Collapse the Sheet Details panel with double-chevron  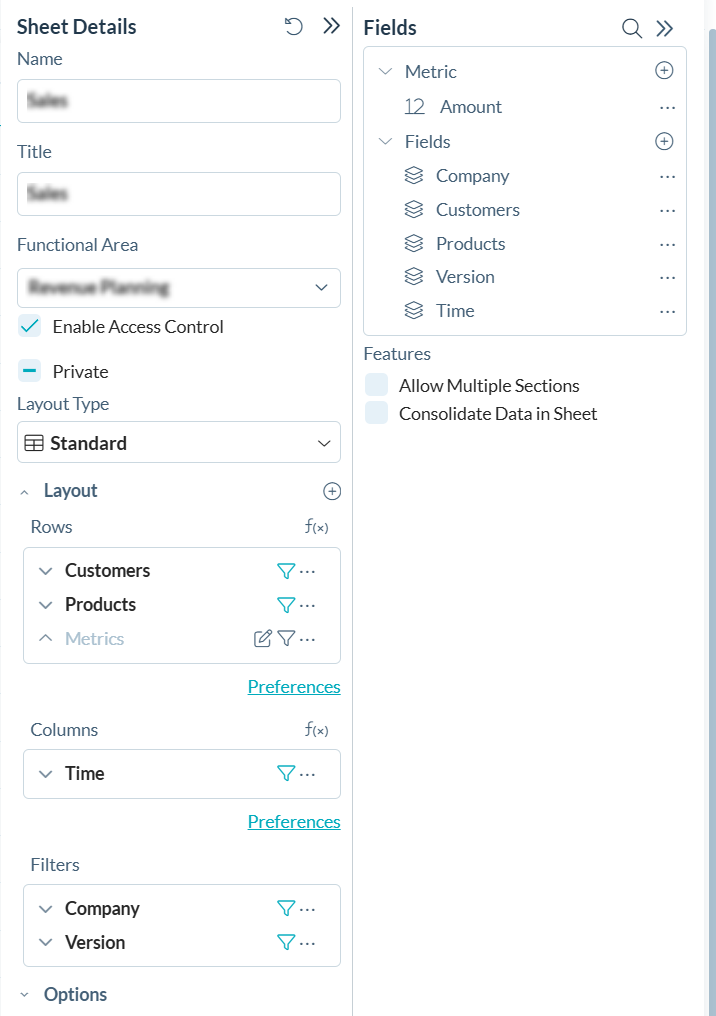click(331, 26)
